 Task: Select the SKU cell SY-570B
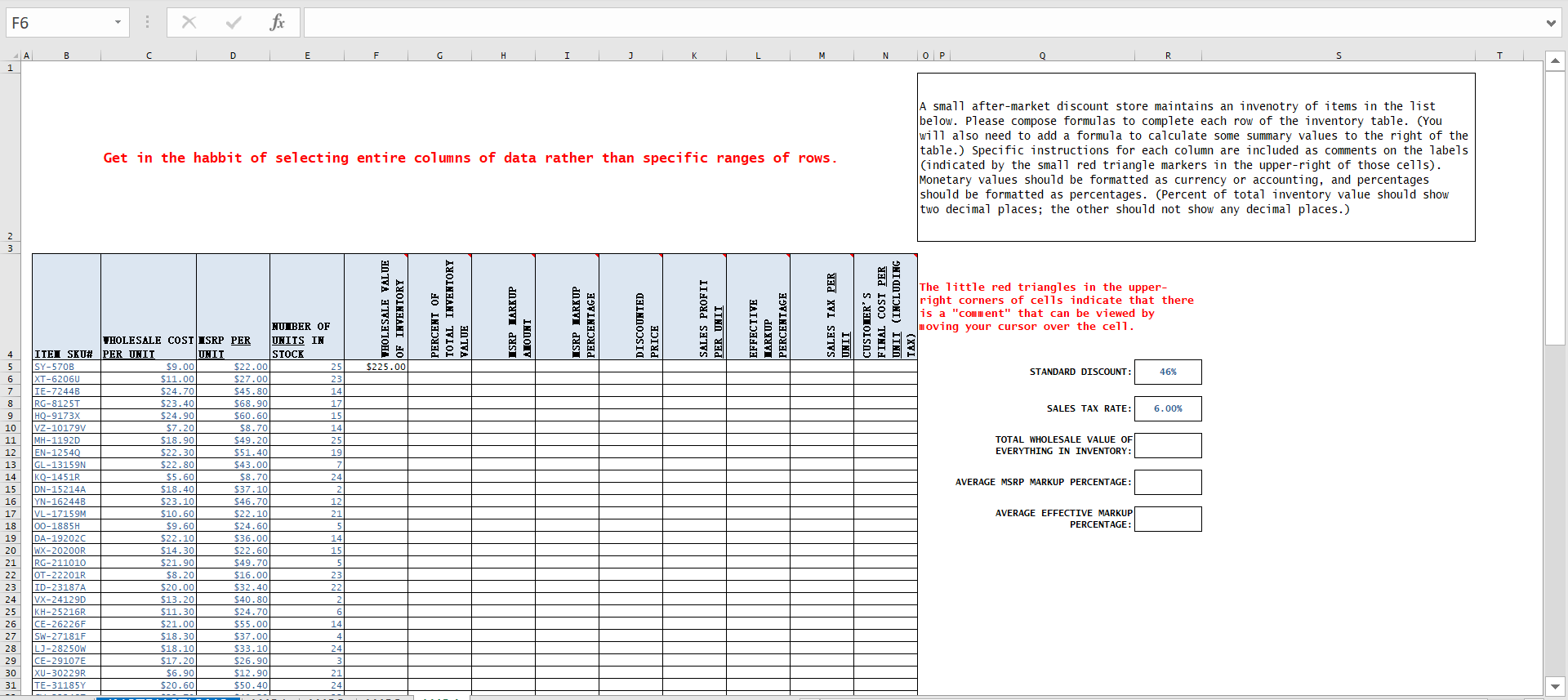(x=66, y=367)
